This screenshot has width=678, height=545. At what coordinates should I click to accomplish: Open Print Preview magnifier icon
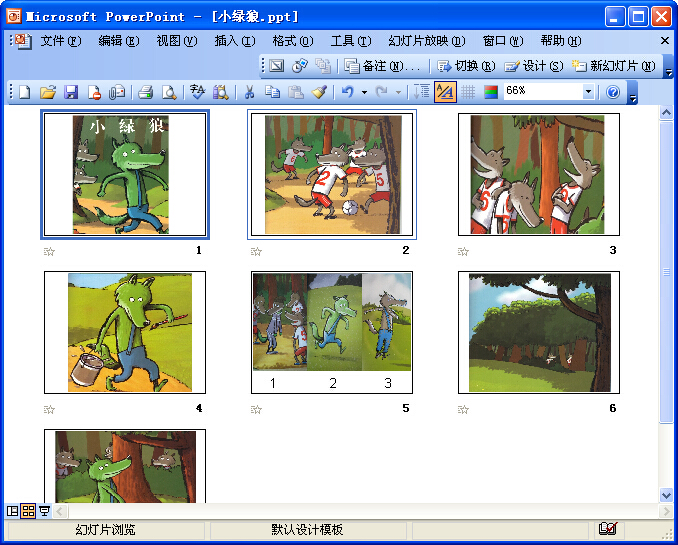pos(169,92)
